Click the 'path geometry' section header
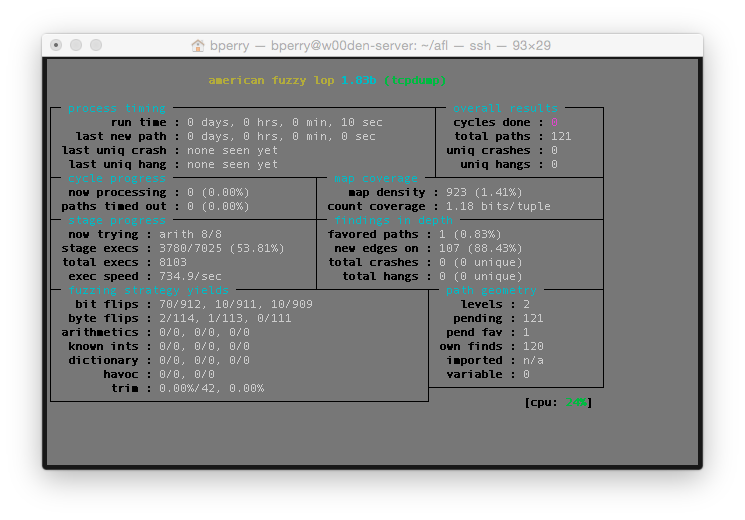Screen dimensions: 745x520 click(491, 290)
